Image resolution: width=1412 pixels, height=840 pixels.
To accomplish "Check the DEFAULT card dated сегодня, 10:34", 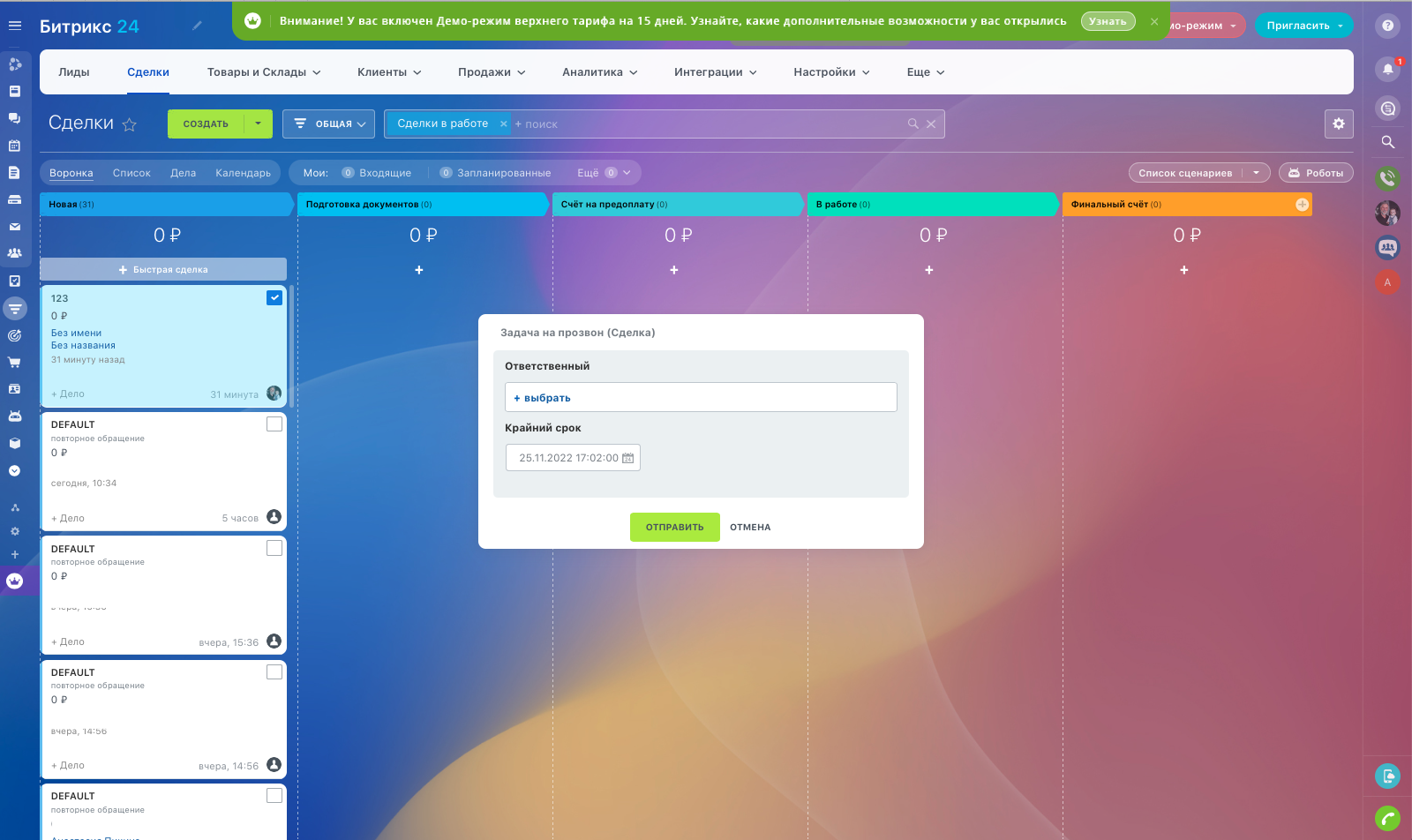I will [x=274, y=424].
